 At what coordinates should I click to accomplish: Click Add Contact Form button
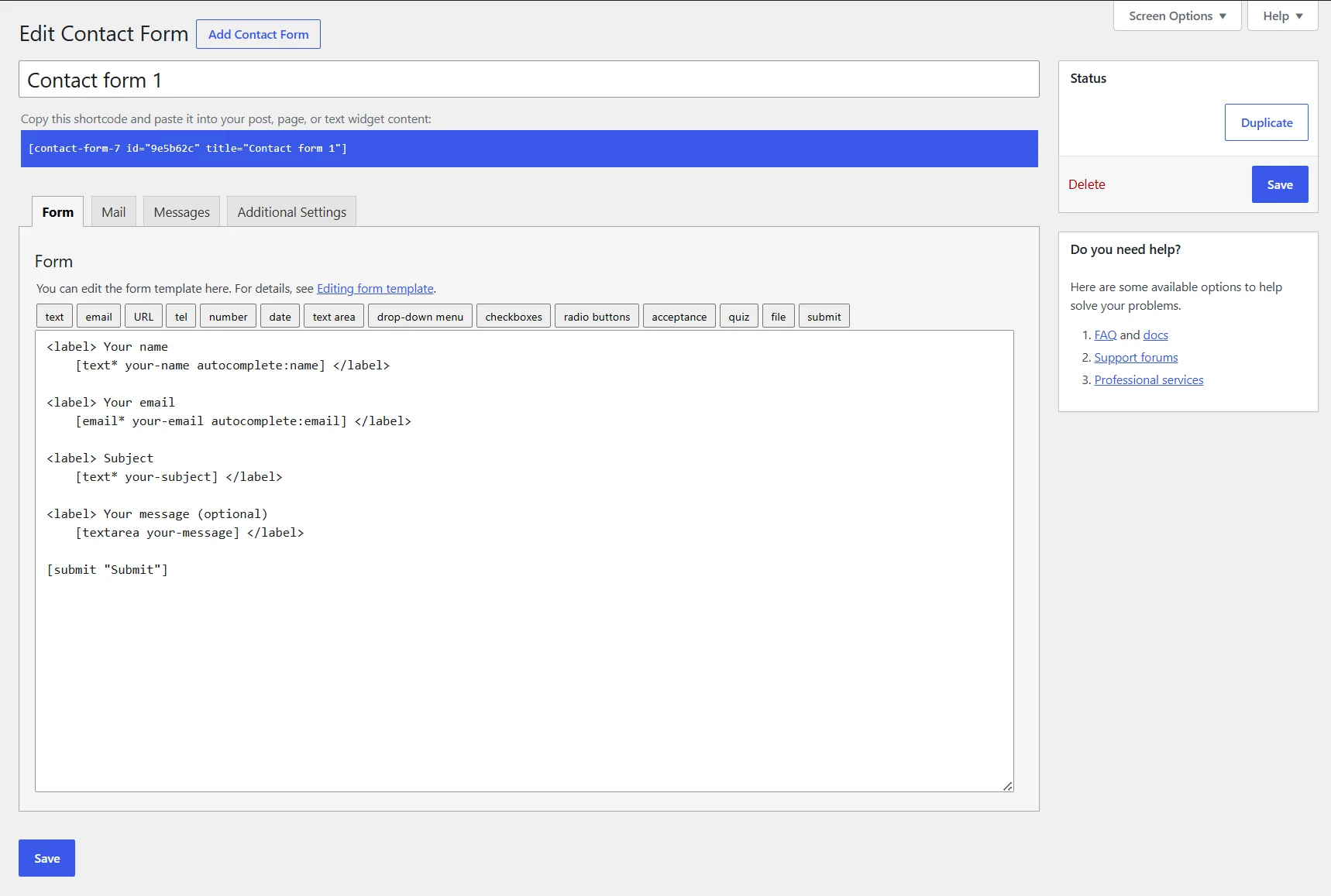[x=258, y=34]
